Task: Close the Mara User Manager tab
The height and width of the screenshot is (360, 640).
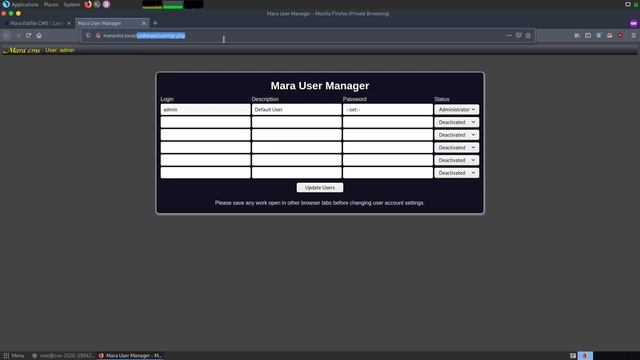Action: pos(144,23)
